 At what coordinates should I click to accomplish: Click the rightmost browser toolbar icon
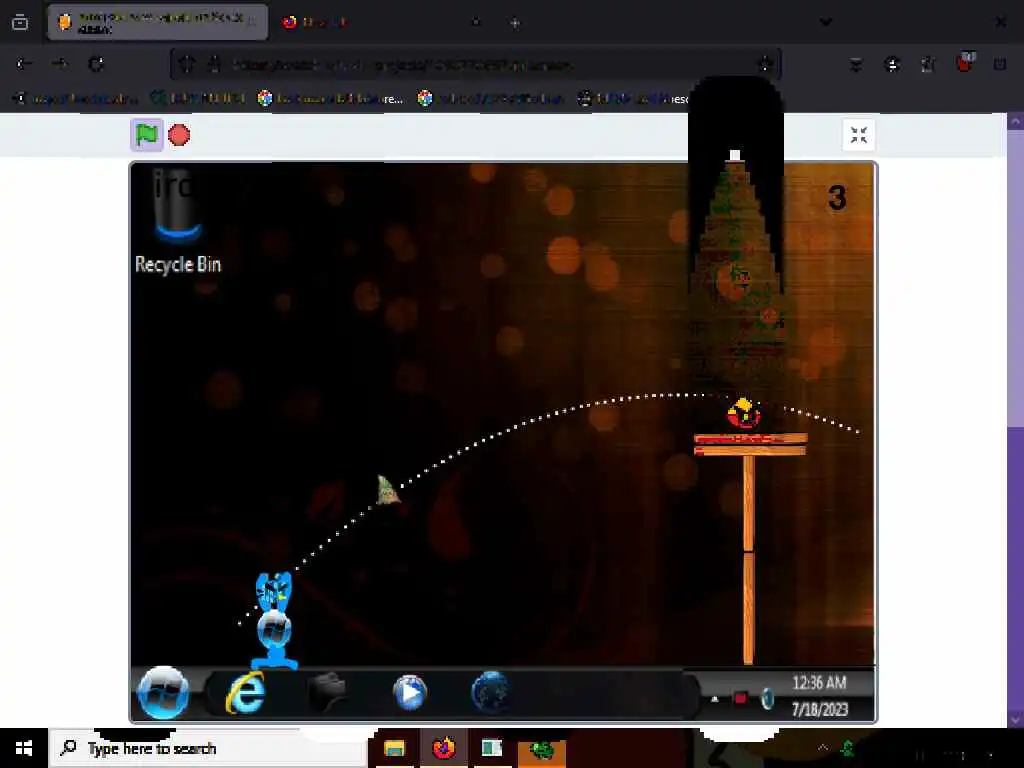1000,64
